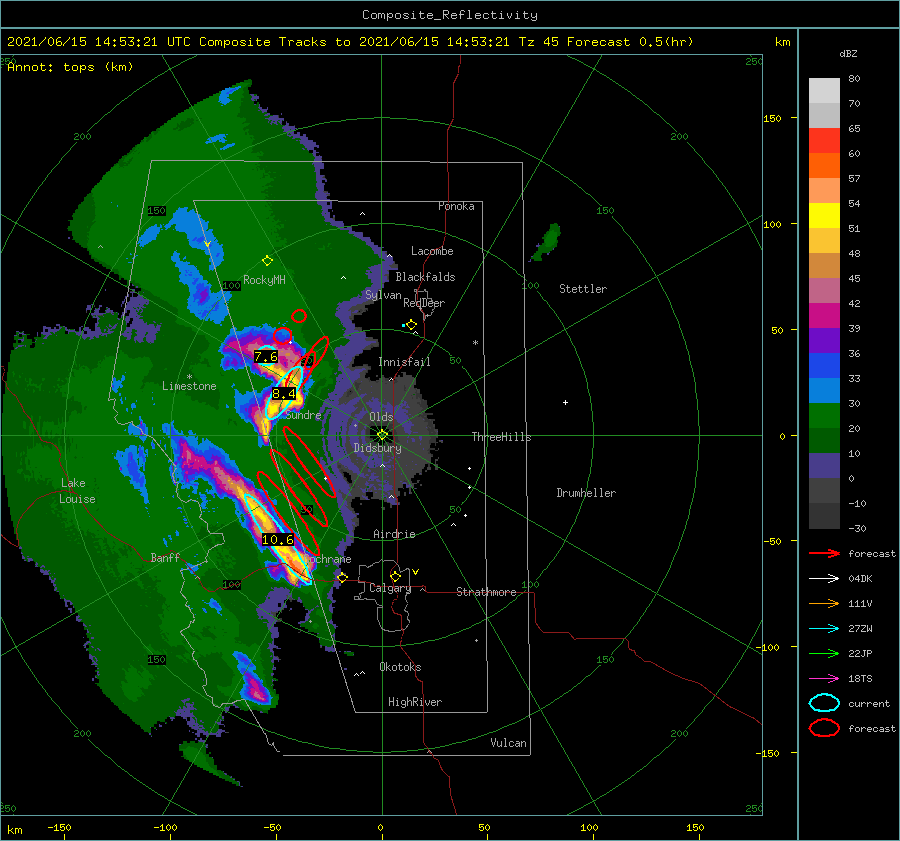The width and height of the screenshot is (900, 841).
Task: Click the orange 111V arrow legend symbol
Action: (x=824, y=603)
